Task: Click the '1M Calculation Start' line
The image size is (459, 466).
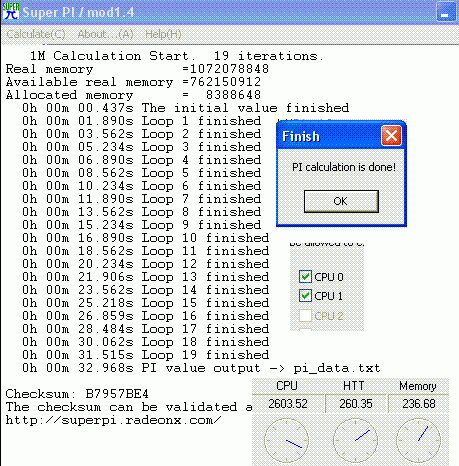Action: click(177, 56)
